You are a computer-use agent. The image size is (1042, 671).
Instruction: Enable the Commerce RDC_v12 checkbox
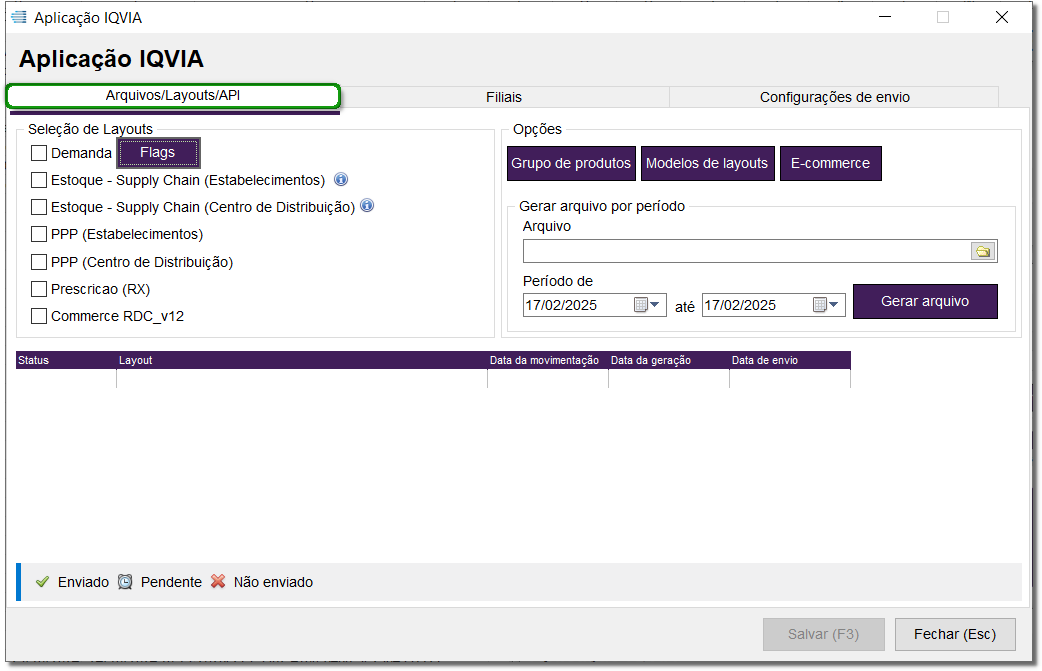(39, 316)
